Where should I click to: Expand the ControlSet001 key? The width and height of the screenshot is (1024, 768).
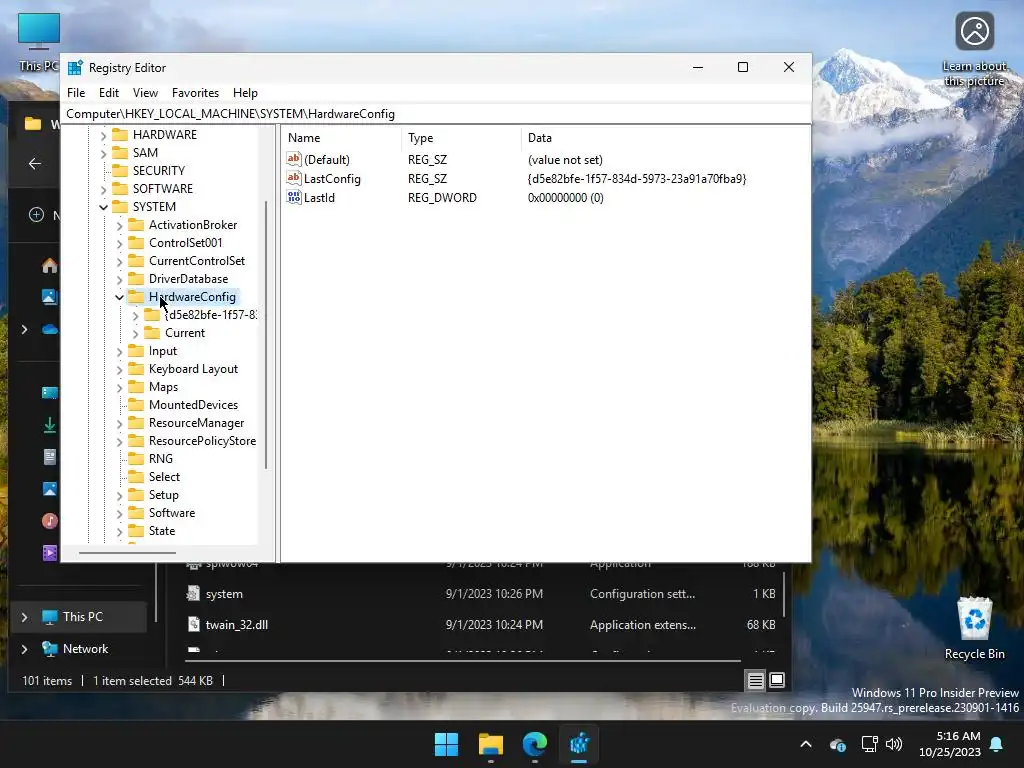(x=119, y=244)
